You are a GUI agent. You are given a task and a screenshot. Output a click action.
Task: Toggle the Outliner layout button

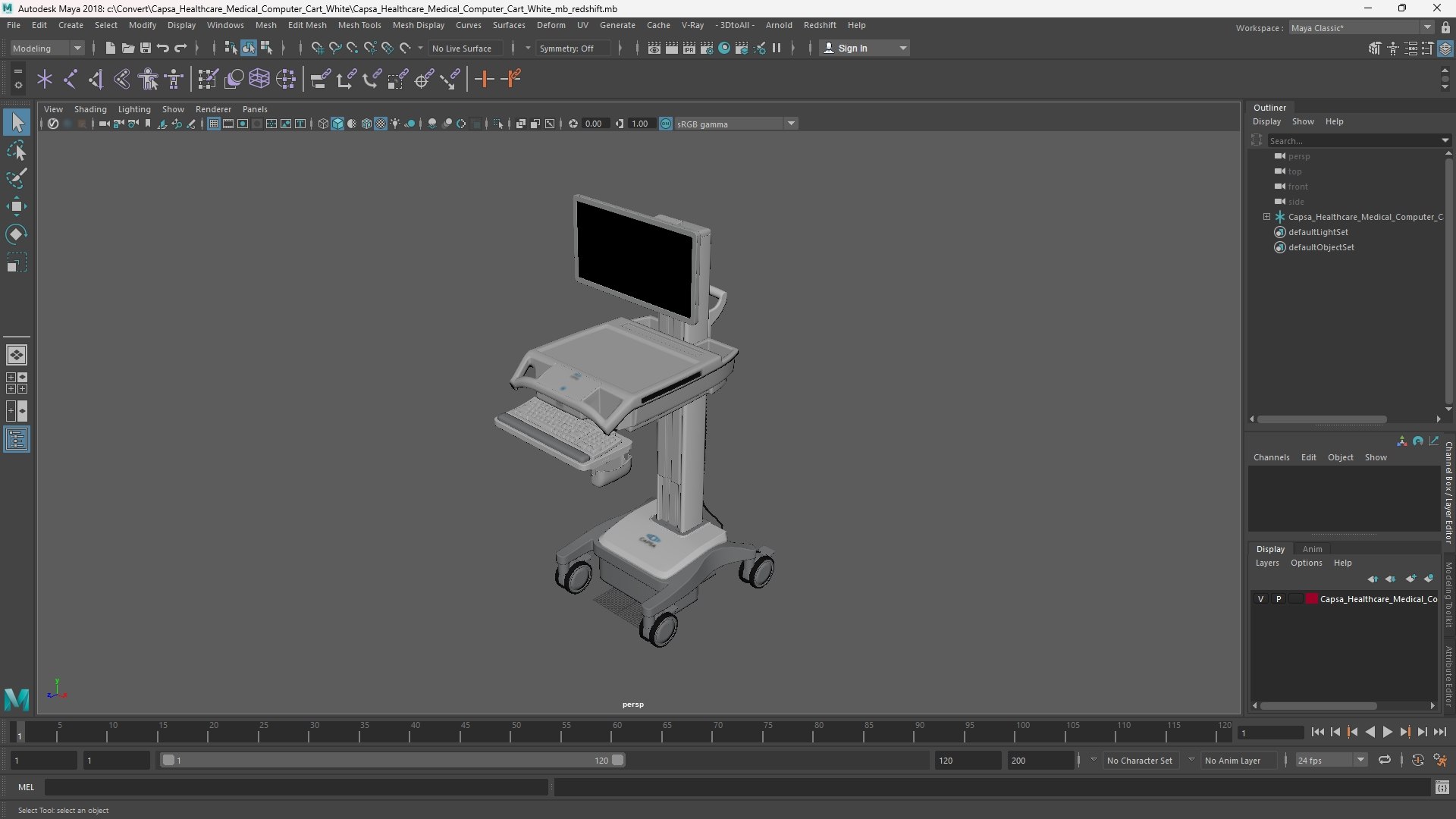17,440
